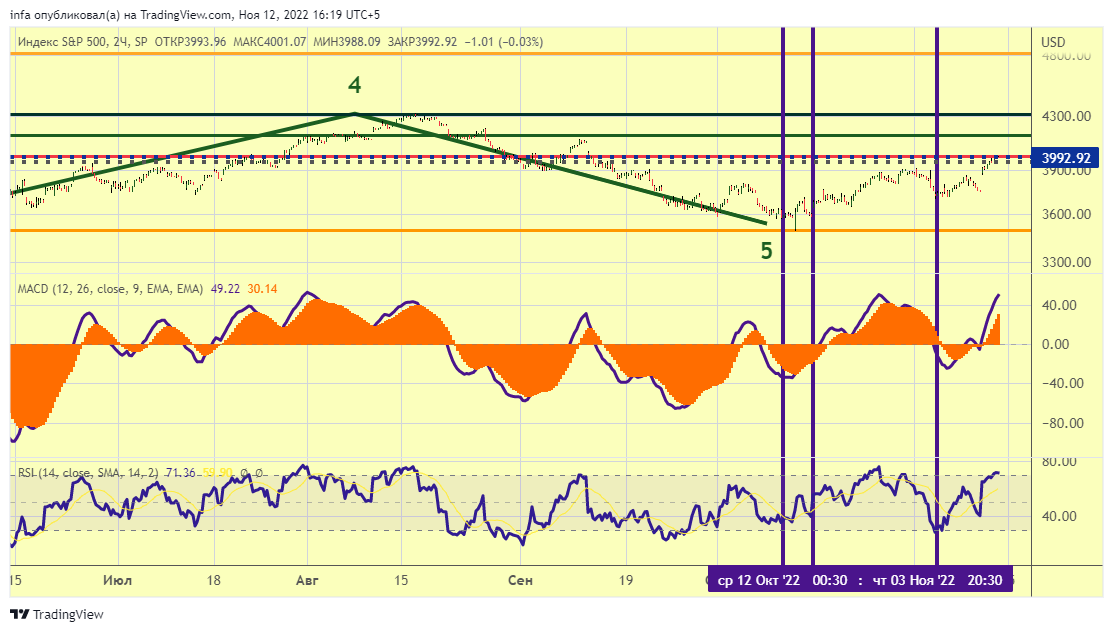Screen dimensions: 1113x632
Task: Click the date label чт 03 Ноя '22
Action: (x=914, y=580)
